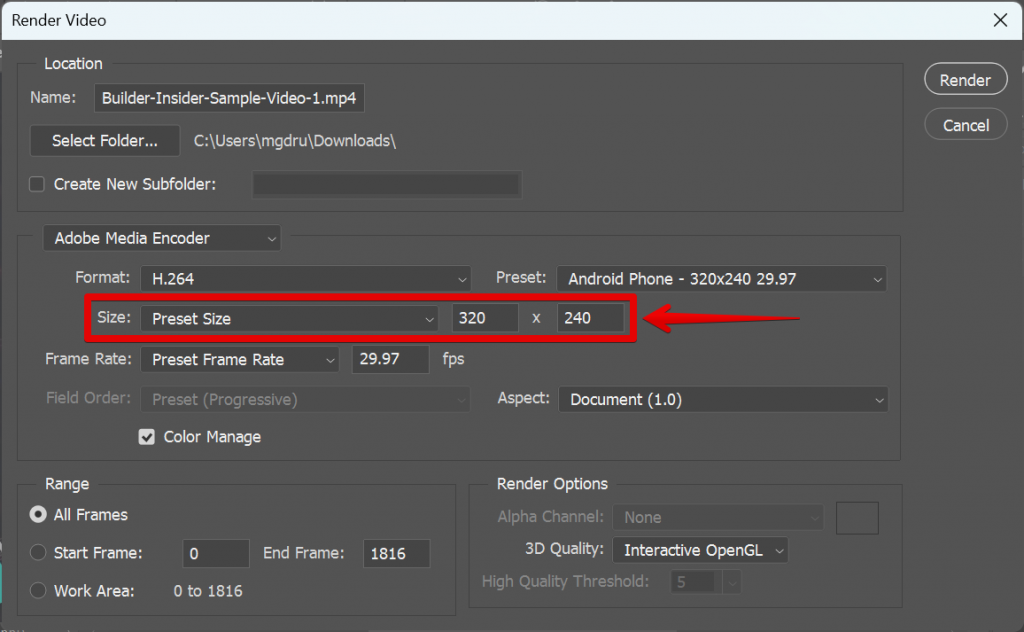The width and height of the screenshot is (1024, 632).
Task: Expand the Format H.264 dropdown
Action: click(x=305, y=279)
